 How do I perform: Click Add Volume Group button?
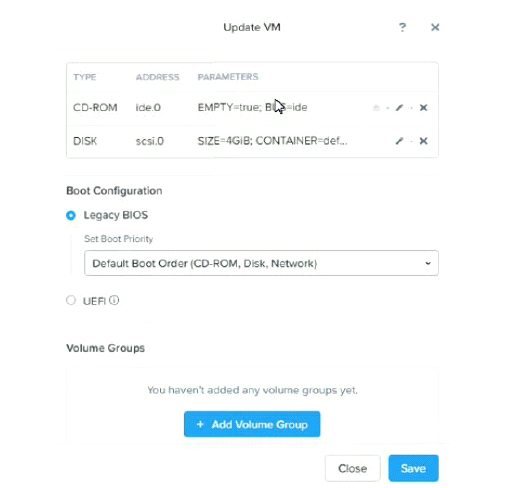[252, 424]
